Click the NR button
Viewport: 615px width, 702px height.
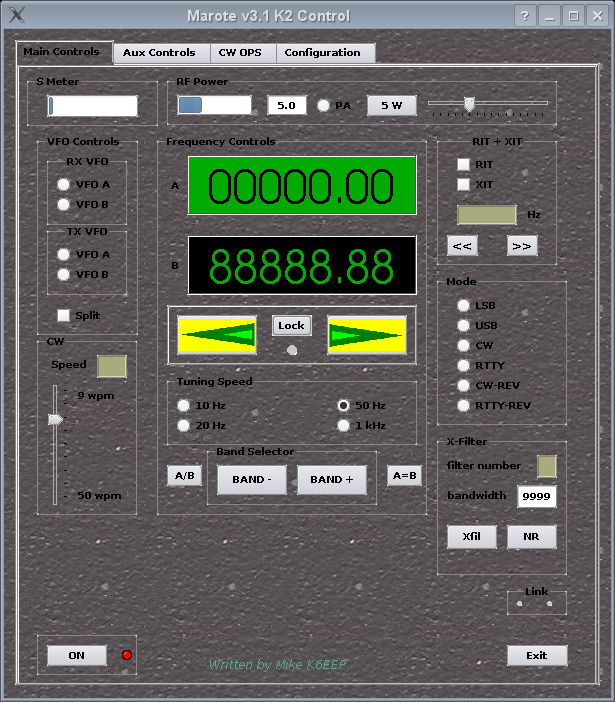pyautogui.click(x=532, y=536)
